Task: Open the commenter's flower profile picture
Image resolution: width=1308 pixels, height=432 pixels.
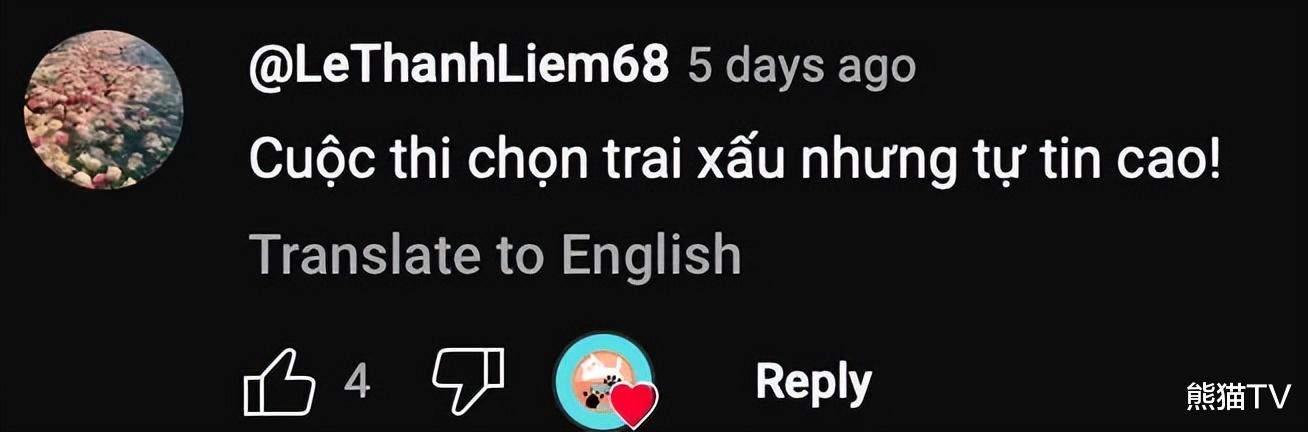Action: pos(103,110)
